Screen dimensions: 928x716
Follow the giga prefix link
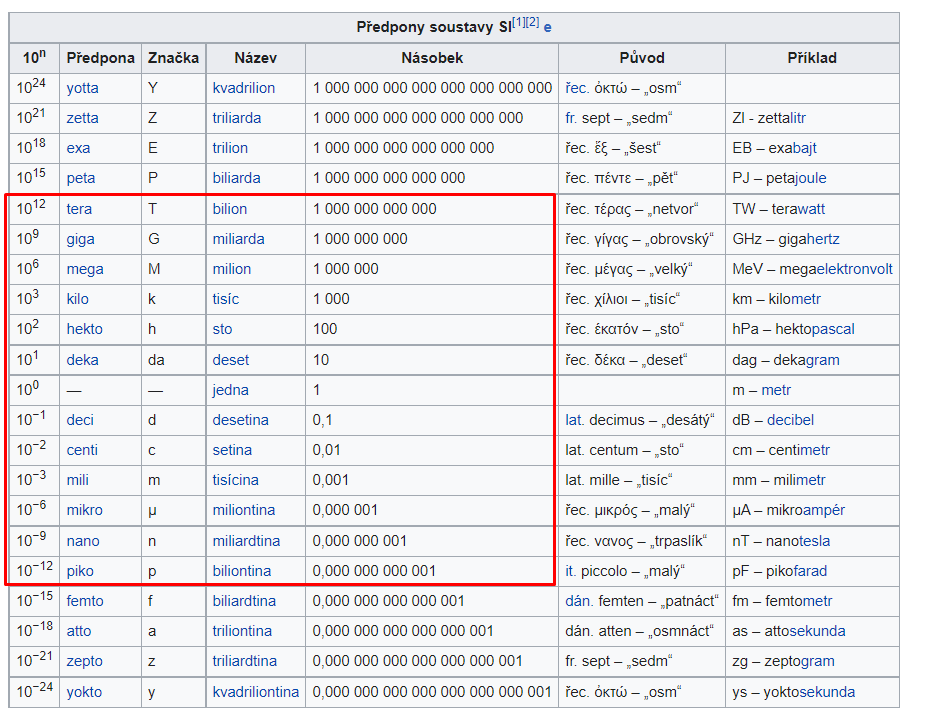pyautogui.click(x=81, y=239)
